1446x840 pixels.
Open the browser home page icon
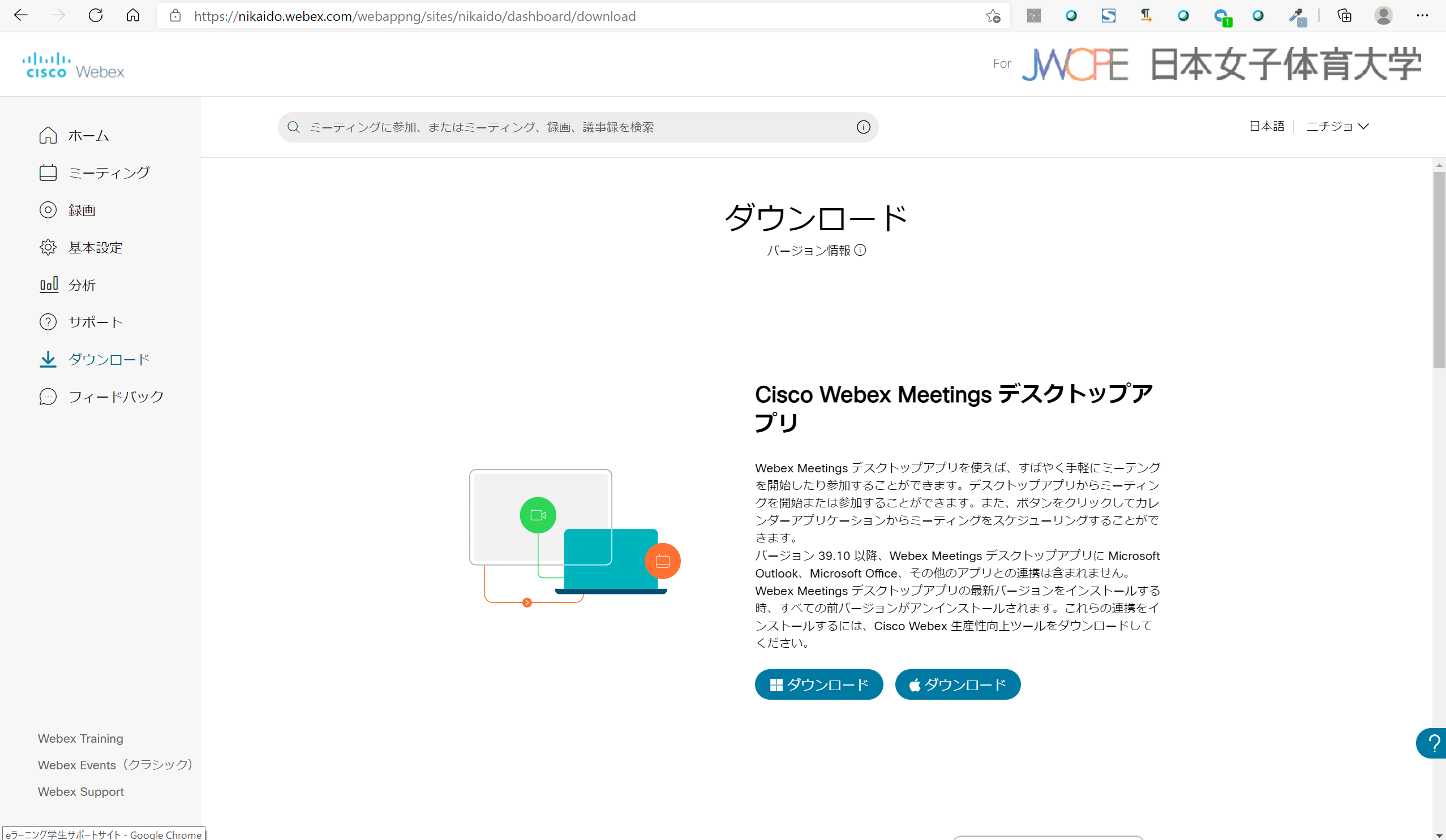133,15
